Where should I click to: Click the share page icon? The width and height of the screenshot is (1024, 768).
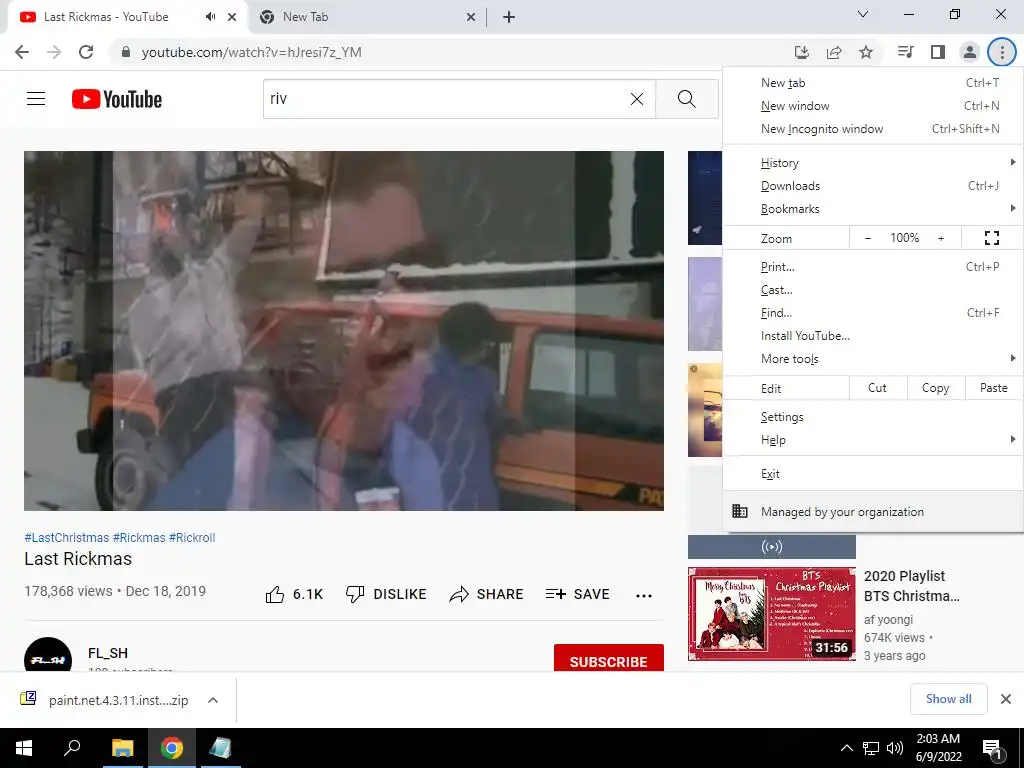click(834, 52)
